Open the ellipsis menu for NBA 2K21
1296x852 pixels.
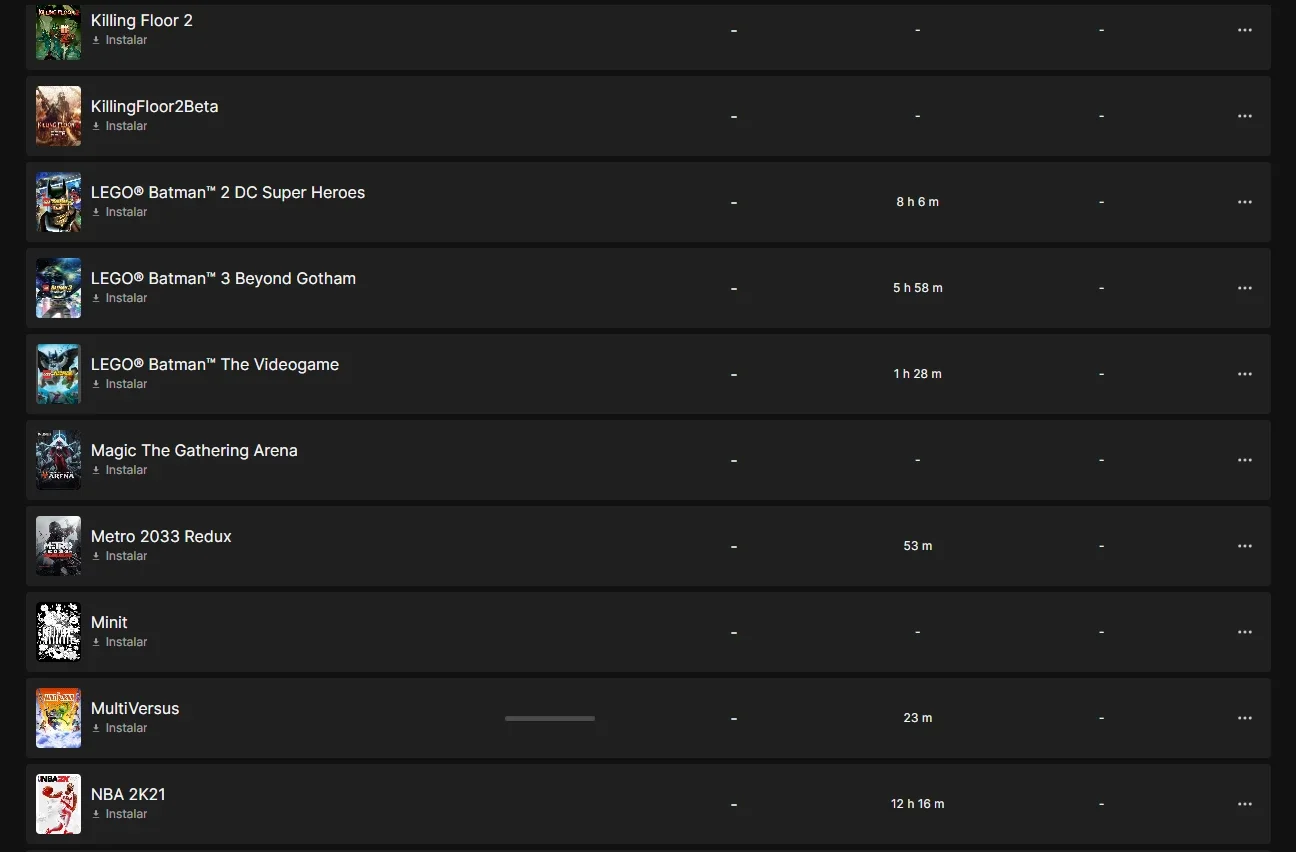1245,804
